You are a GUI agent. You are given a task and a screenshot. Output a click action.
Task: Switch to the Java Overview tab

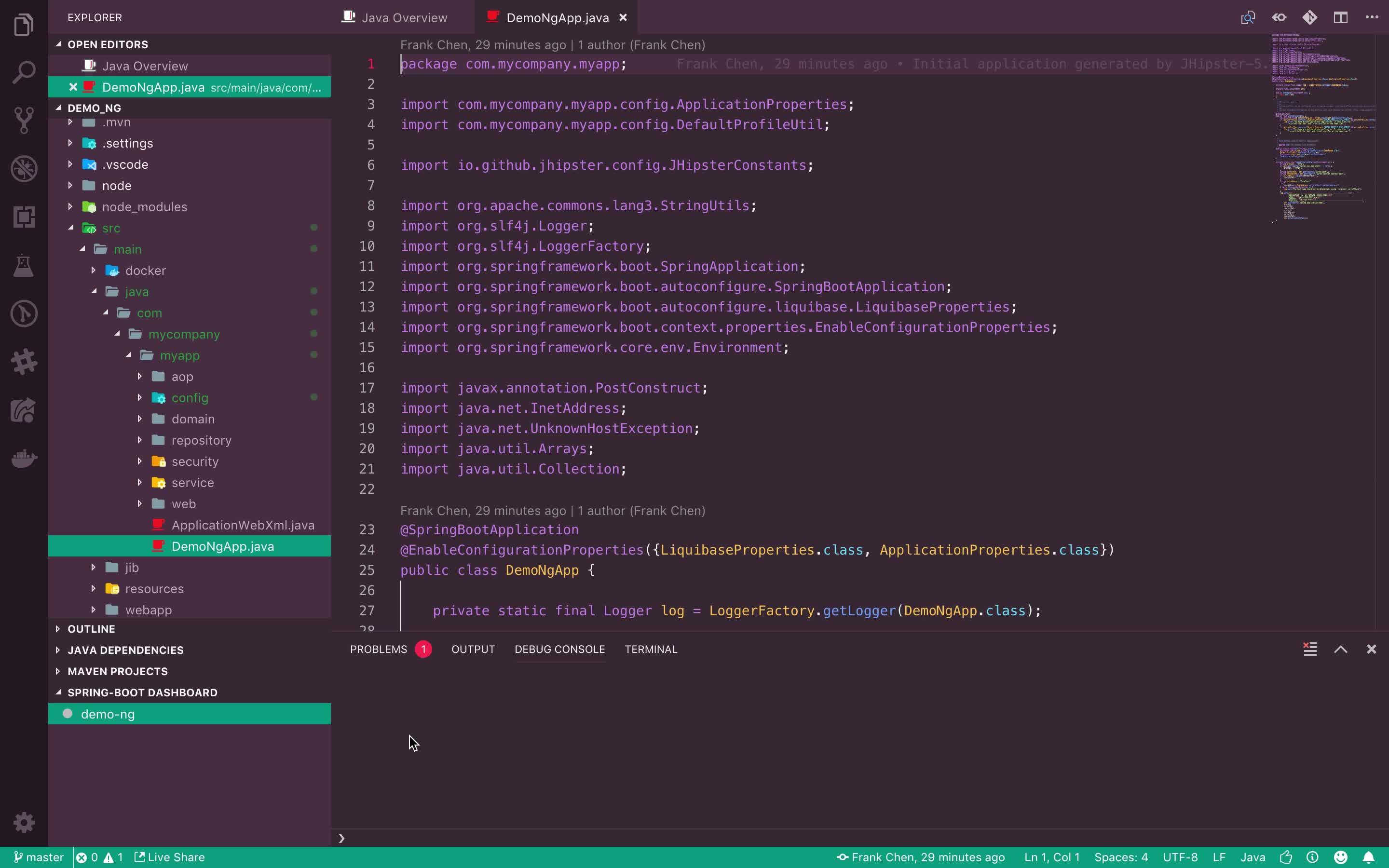pyautogui.click(x=404, y=18)
